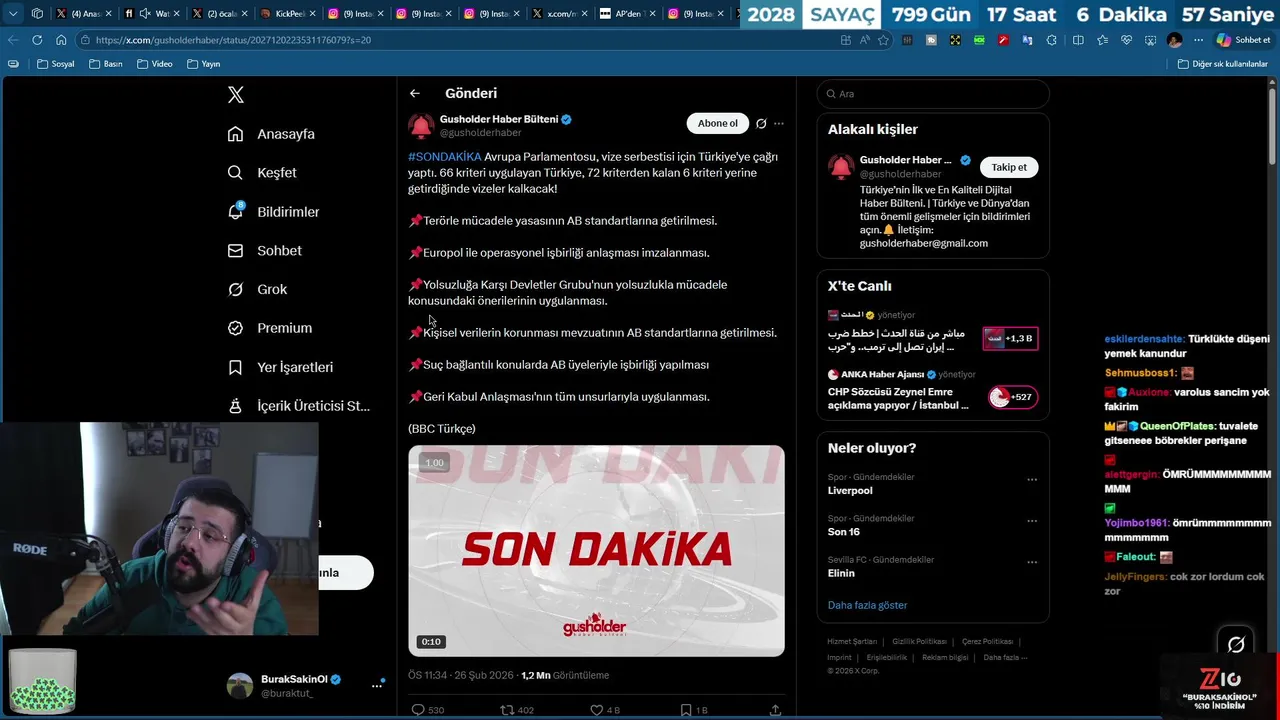1280x720 pixels.
Task: Click the Liverpool trending topic
Action: pos(850,491)
